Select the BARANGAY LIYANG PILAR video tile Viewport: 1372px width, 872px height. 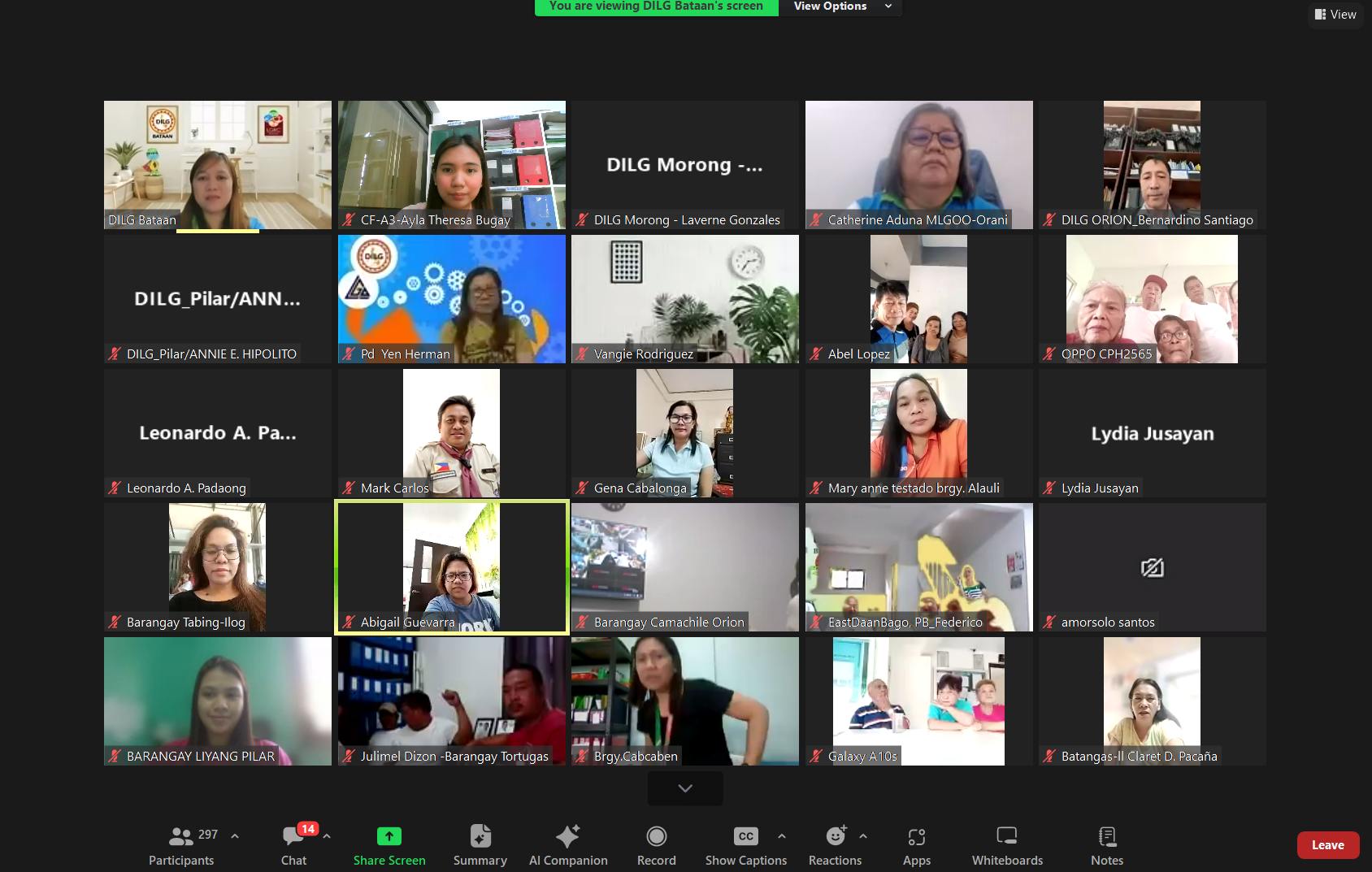[x=218, y=701]
